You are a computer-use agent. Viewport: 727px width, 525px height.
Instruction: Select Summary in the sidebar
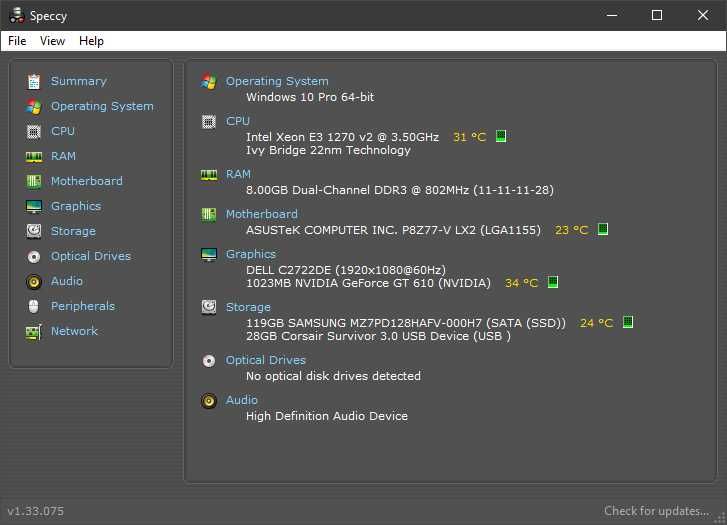[79, 81]
